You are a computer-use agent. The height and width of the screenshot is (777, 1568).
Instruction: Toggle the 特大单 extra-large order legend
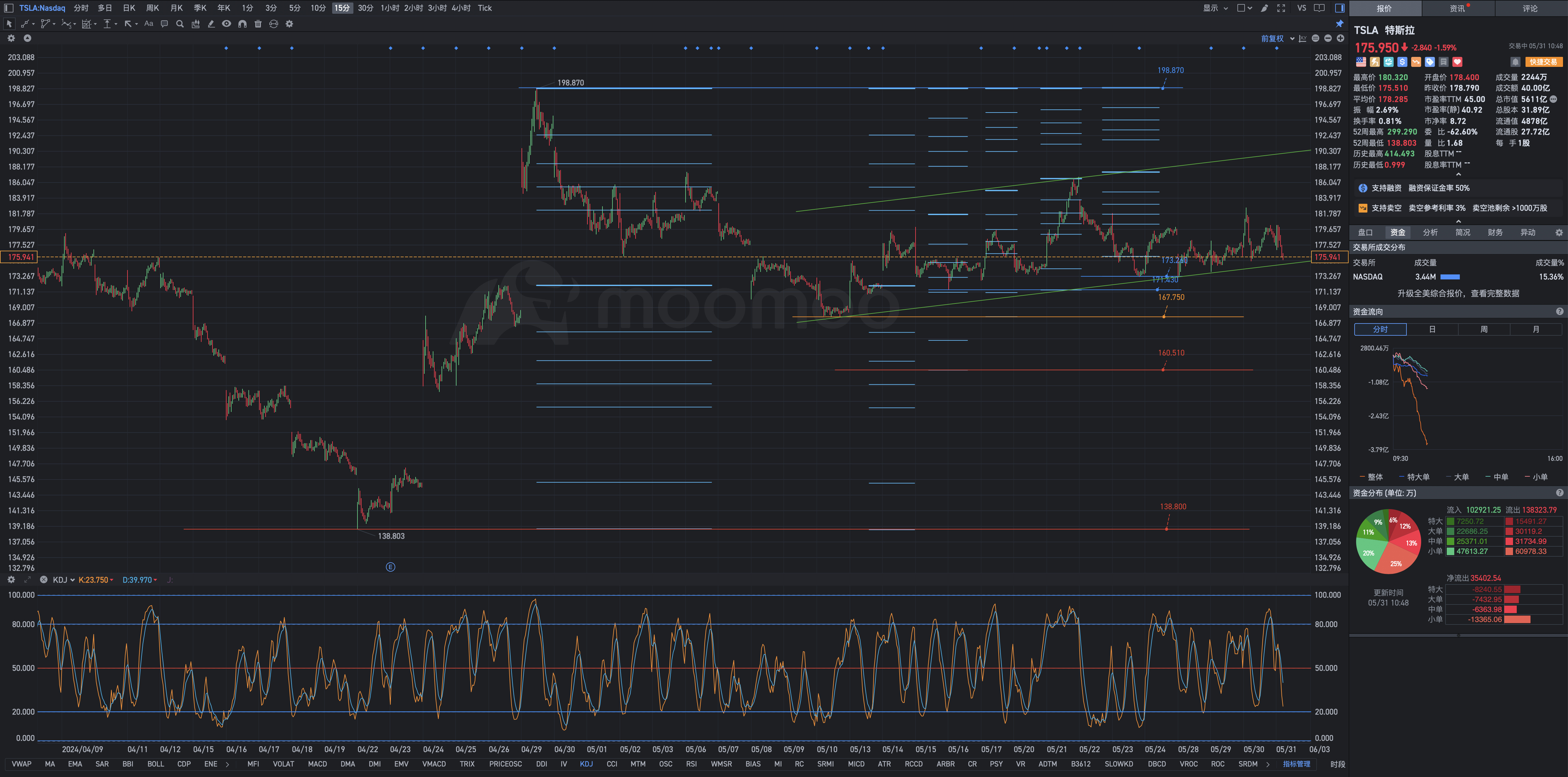pyautogui.click(x=1414, y=477)
